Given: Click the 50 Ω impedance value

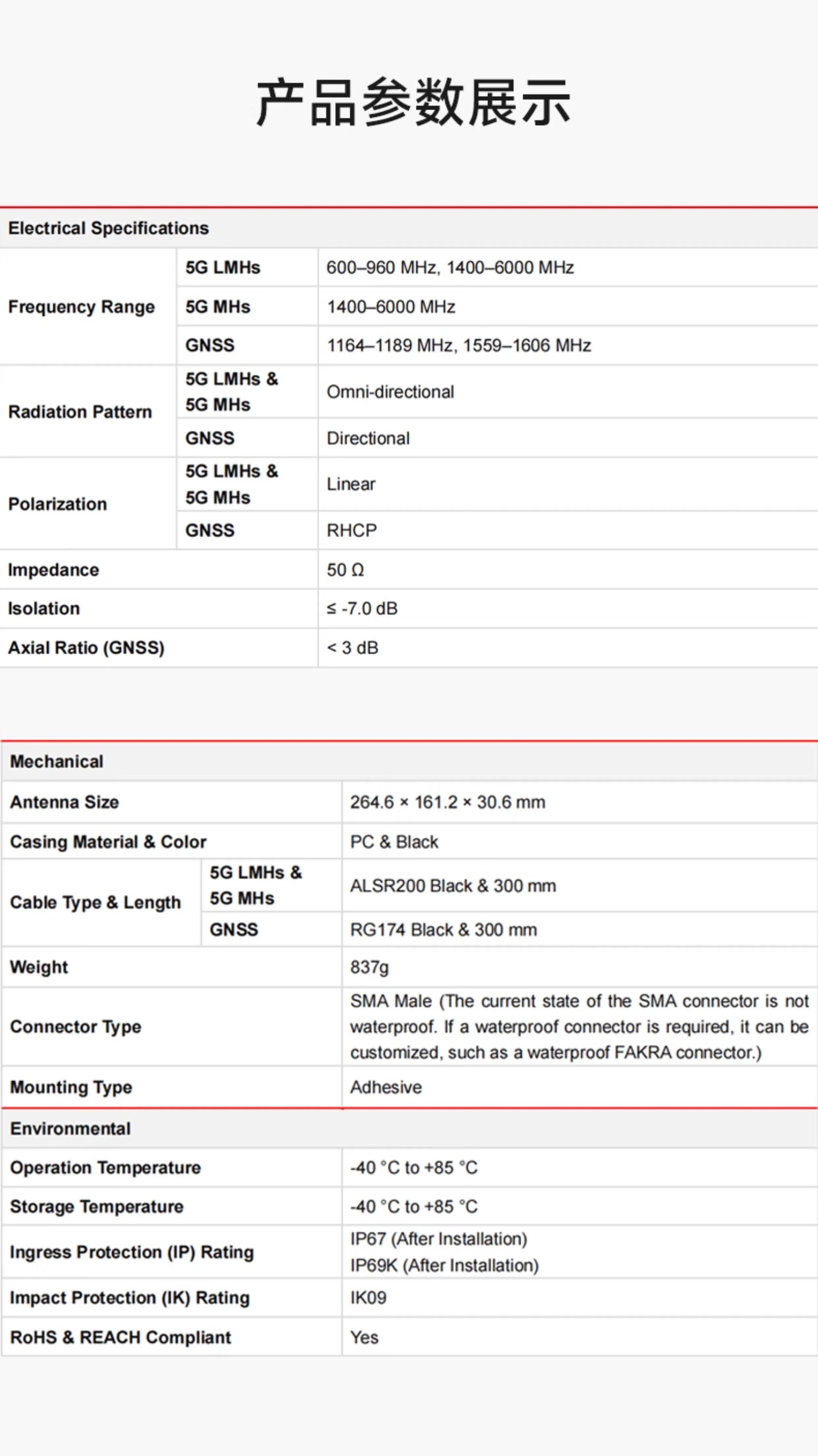Looking at the screenshot, I should [x=345, y=570].
